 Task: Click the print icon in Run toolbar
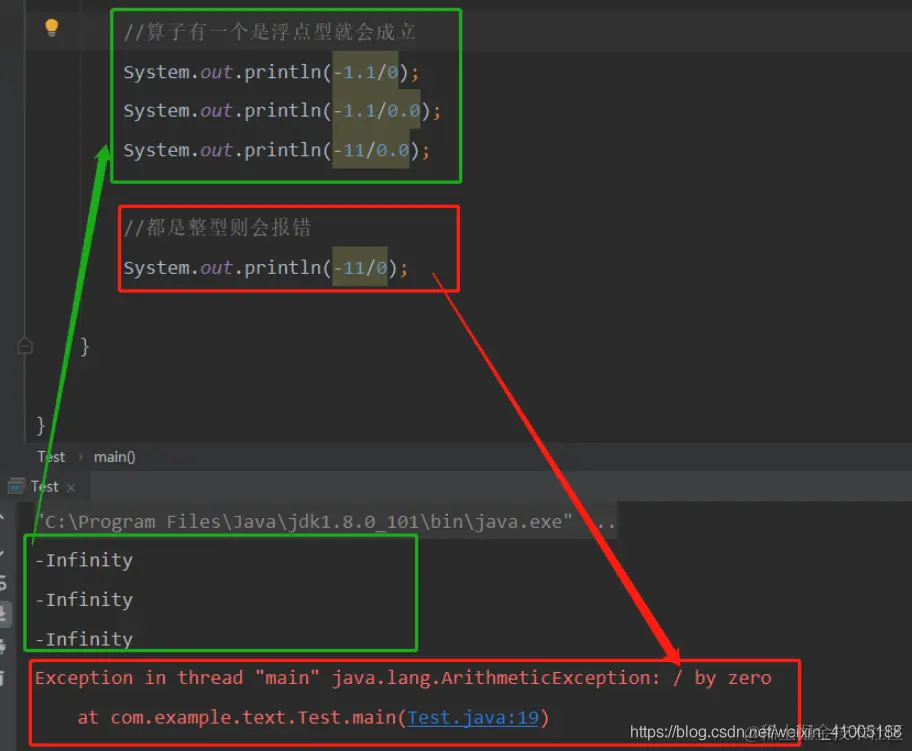tap(3, 646)
